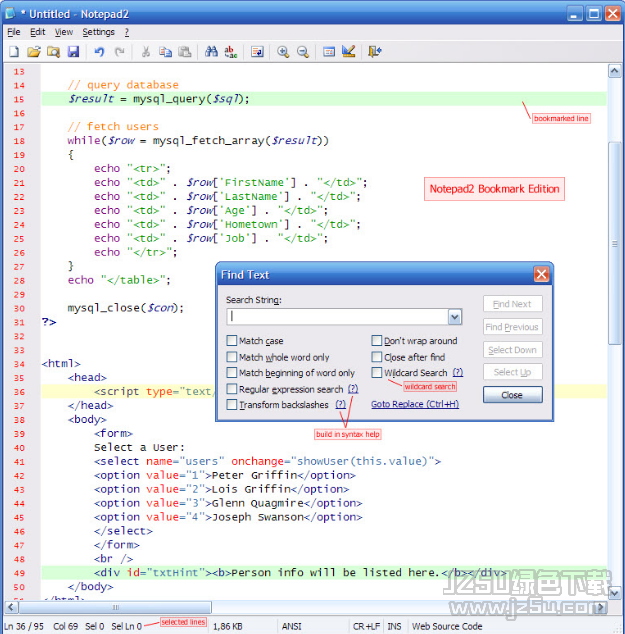Save the document with the floppy icon
The height and width of the screenshot is (634, 625).
pos(73,52)
